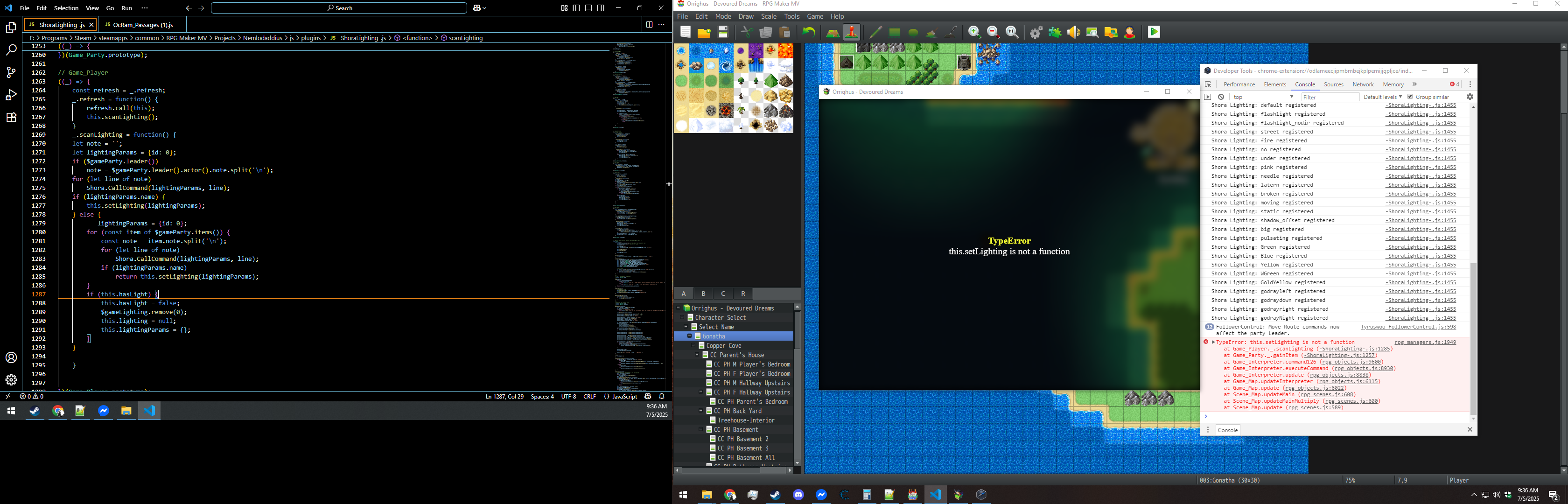The width and height of the screenshot is (1568, 504).
Task: Switch to Sources tab in DevTools
Action: [1333, 84]
